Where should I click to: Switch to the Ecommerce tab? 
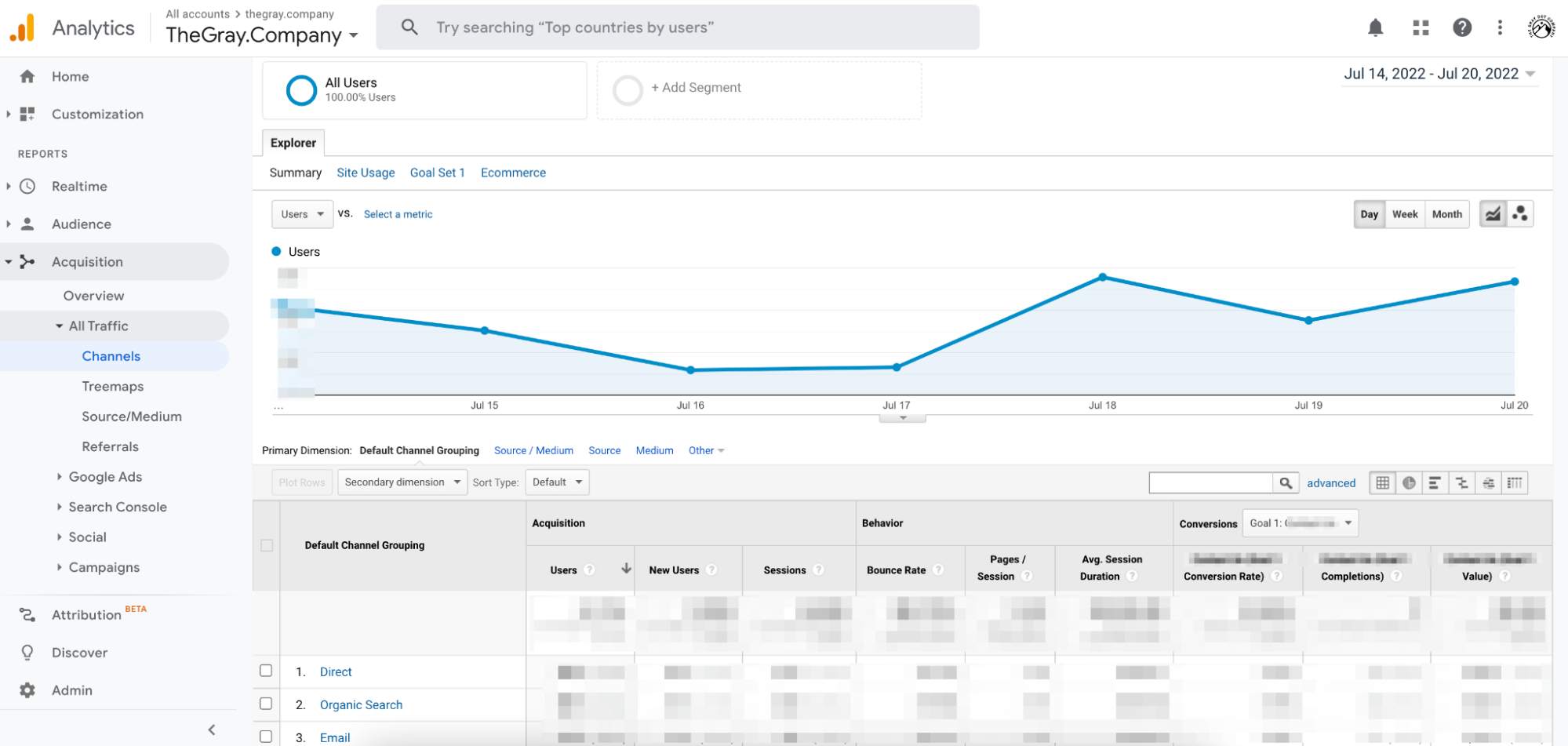(513, 173)
